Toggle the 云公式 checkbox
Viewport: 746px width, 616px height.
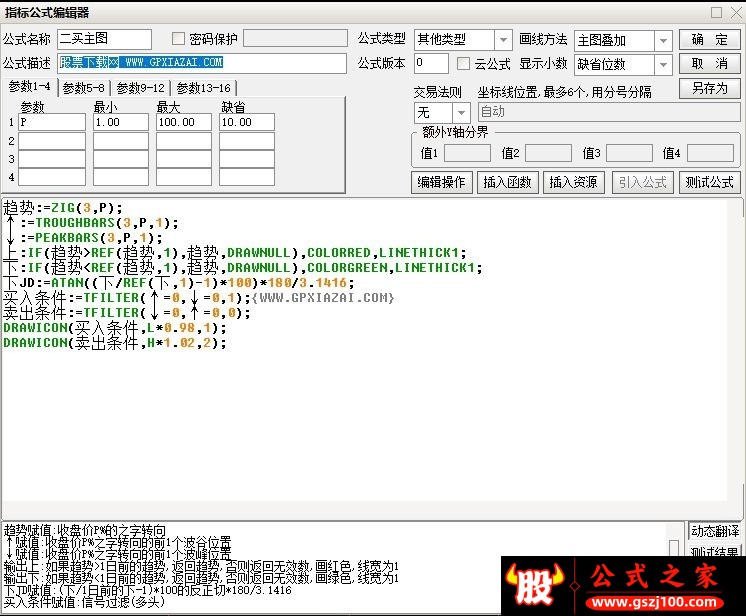pos(463,63)
